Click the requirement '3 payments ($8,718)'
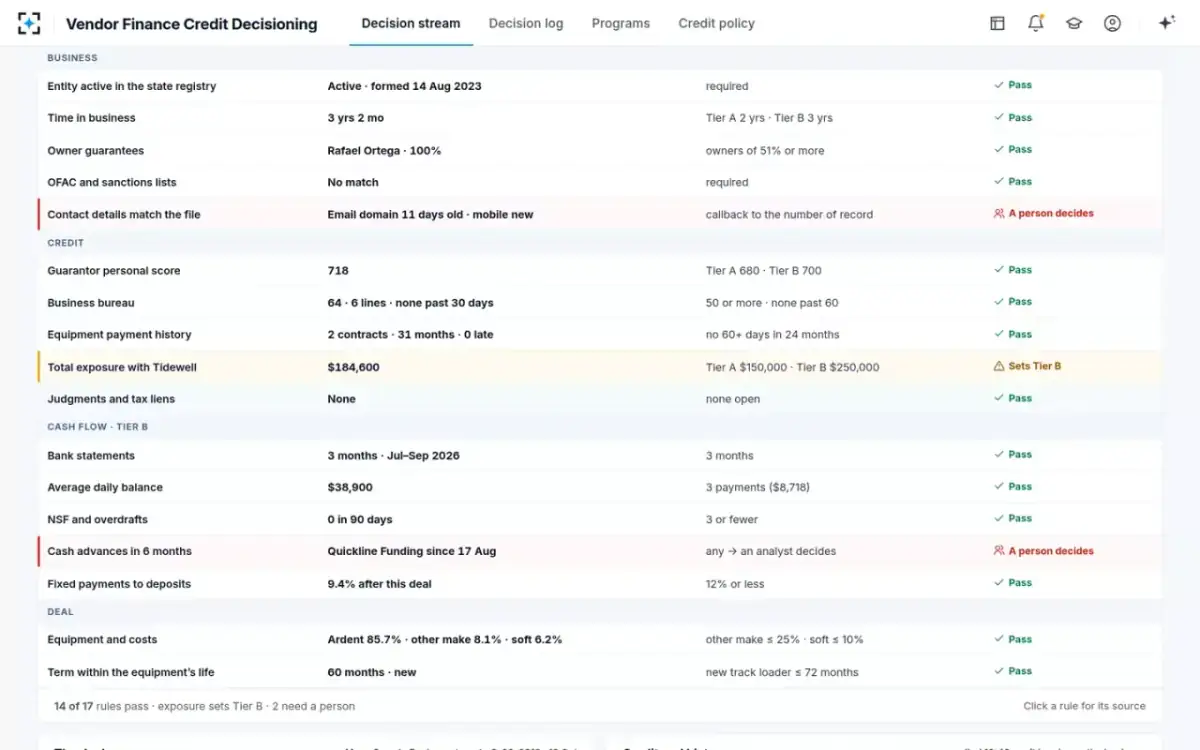Viewport: 1200px width, 750px height. coord(757,487)
